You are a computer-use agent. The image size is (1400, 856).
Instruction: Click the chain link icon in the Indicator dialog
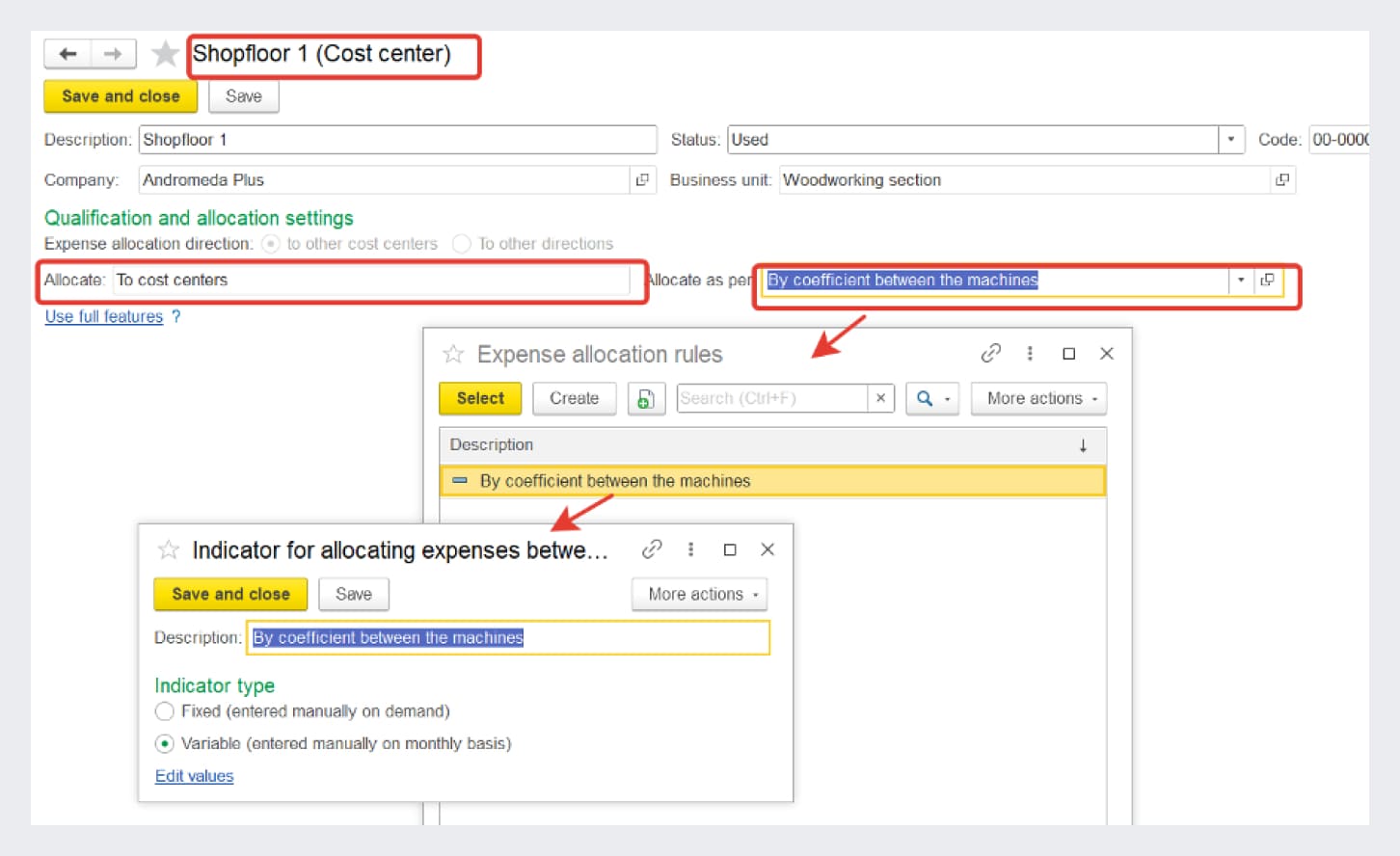(x=652, y=549)
